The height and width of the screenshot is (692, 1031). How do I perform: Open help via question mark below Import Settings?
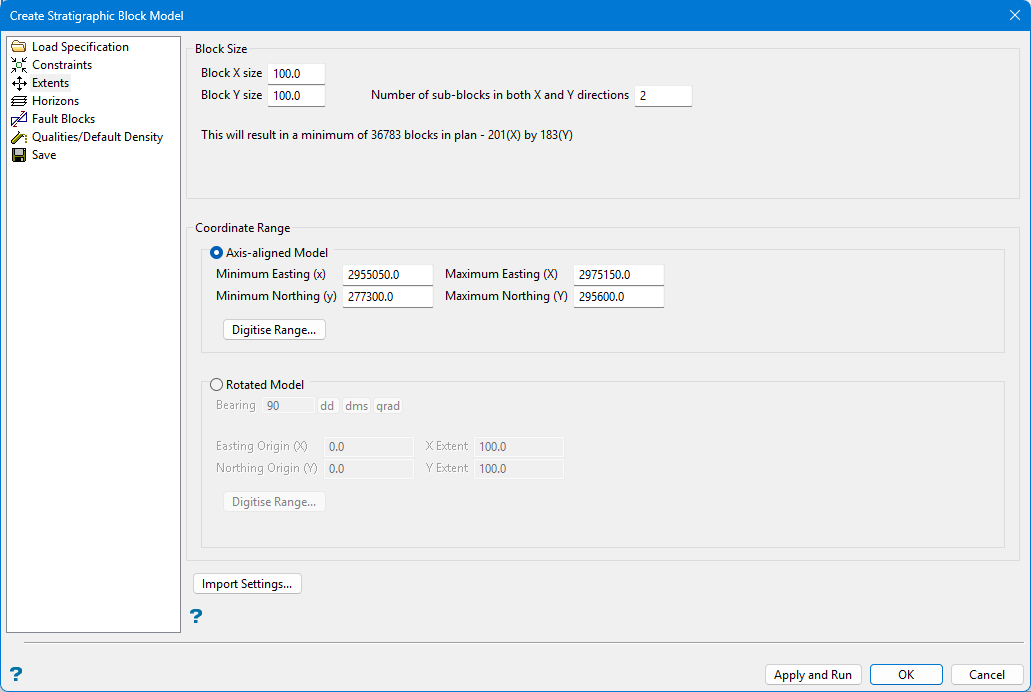point(196,616)
